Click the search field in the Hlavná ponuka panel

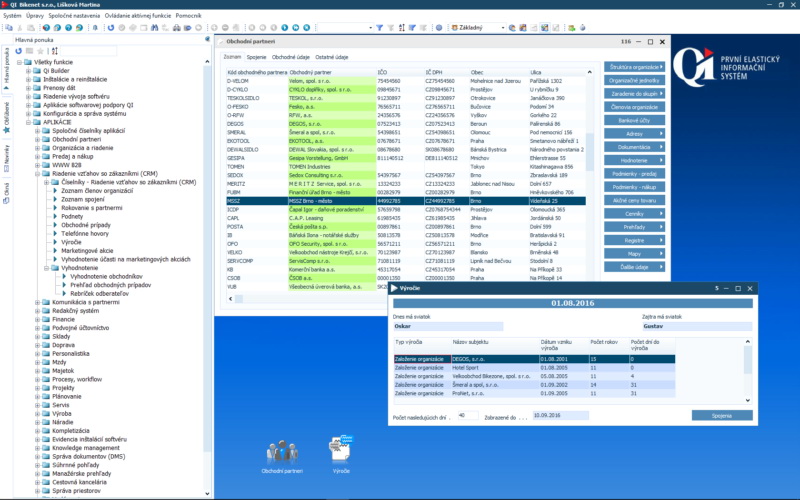point(88,51)
